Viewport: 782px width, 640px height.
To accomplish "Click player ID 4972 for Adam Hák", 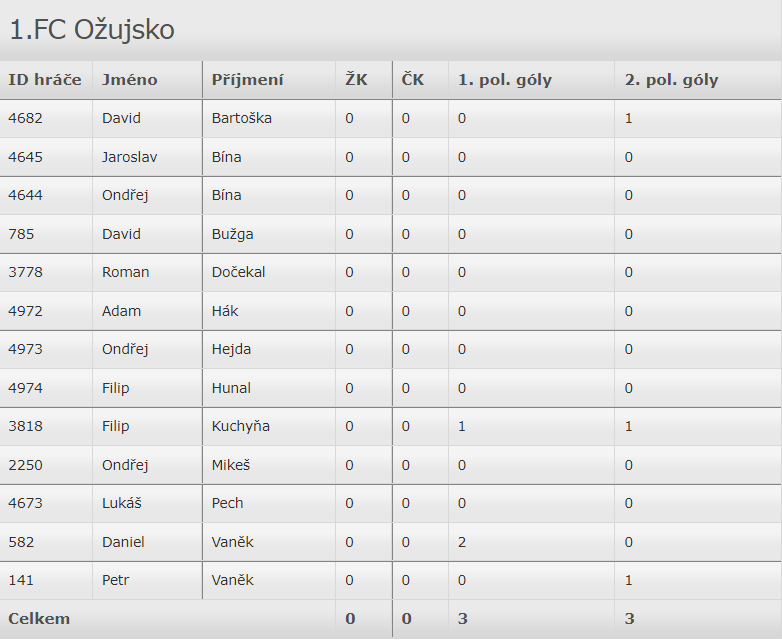I will [26, 311].
